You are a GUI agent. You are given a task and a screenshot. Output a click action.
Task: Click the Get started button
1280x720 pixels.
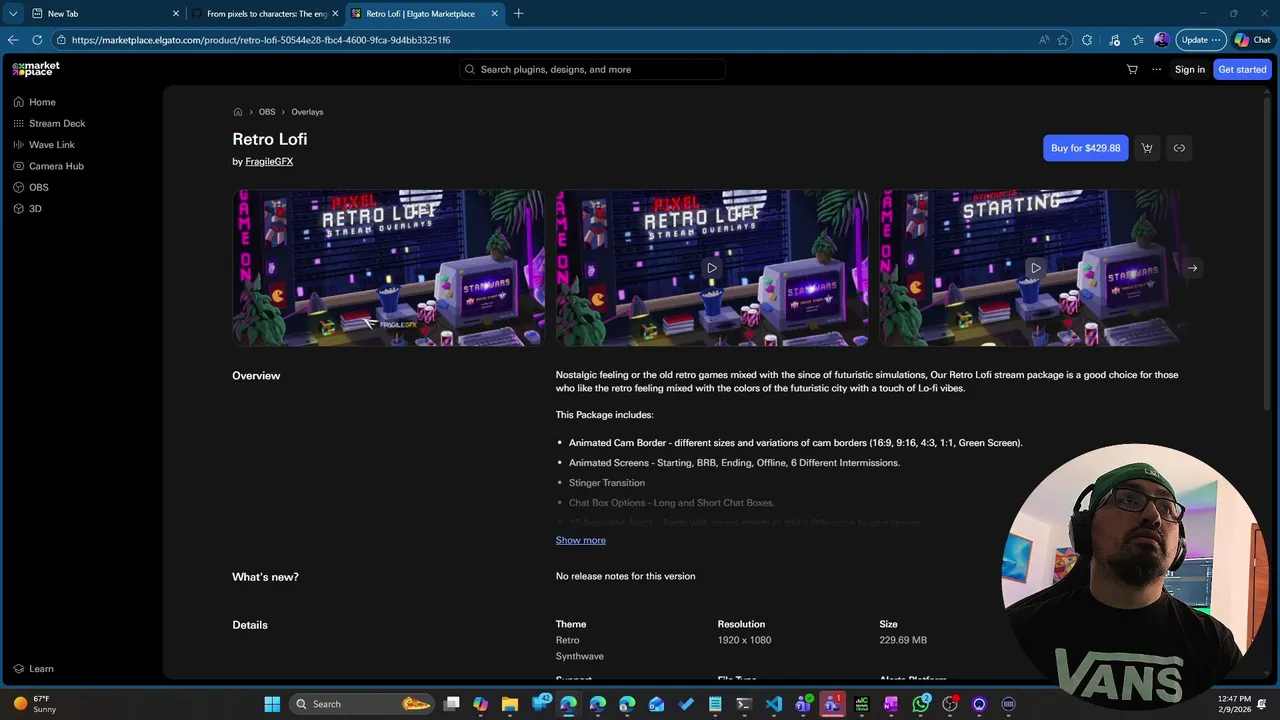tap(1242, 69)
